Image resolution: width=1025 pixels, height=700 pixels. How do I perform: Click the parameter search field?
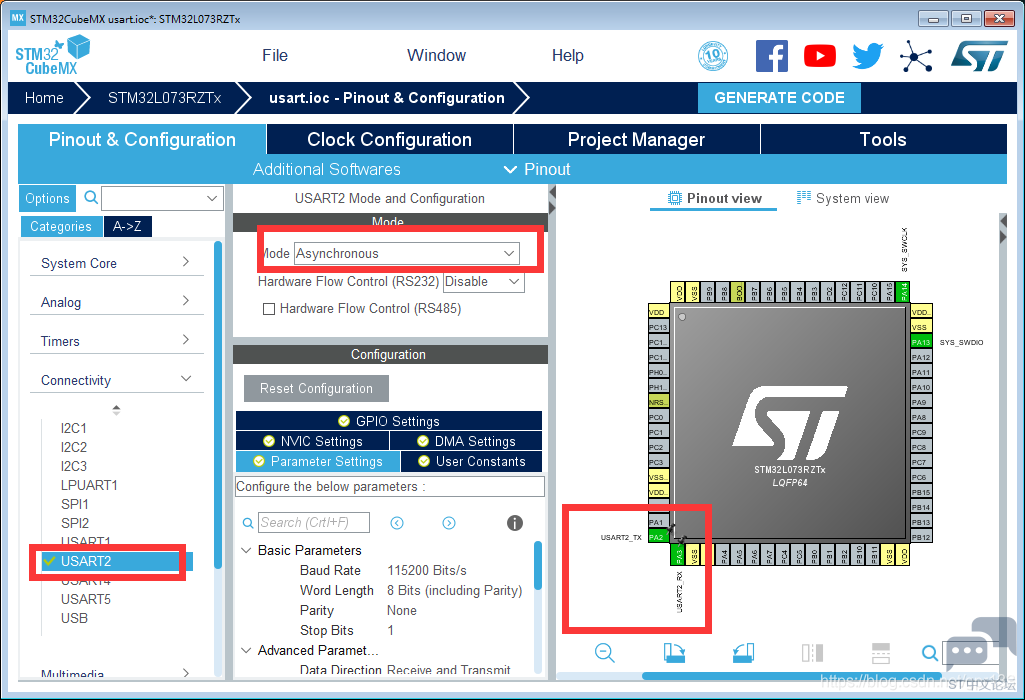point(314,523)
